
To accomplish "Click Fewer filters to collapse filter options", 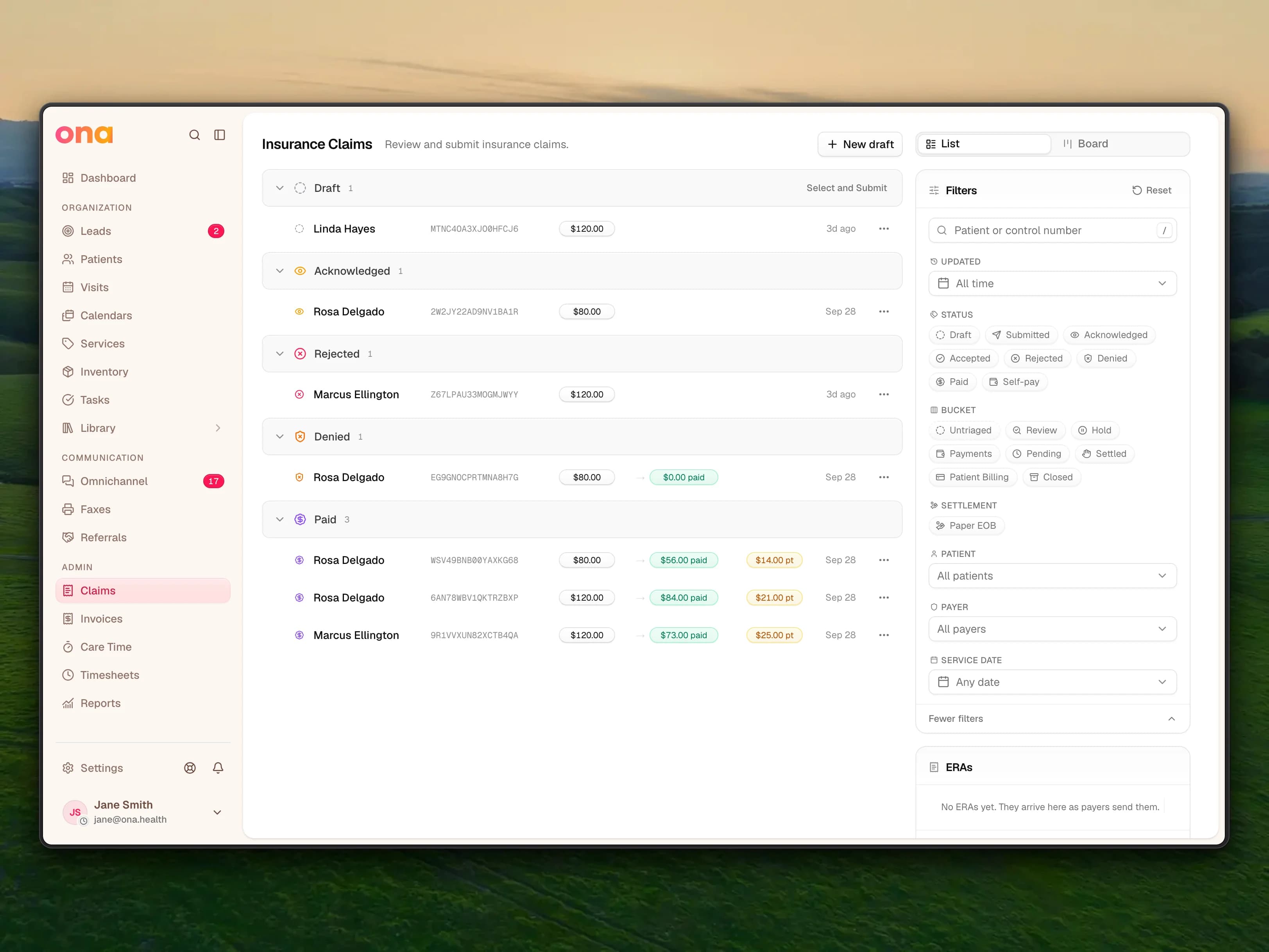I will click(x=1052, y=719).
